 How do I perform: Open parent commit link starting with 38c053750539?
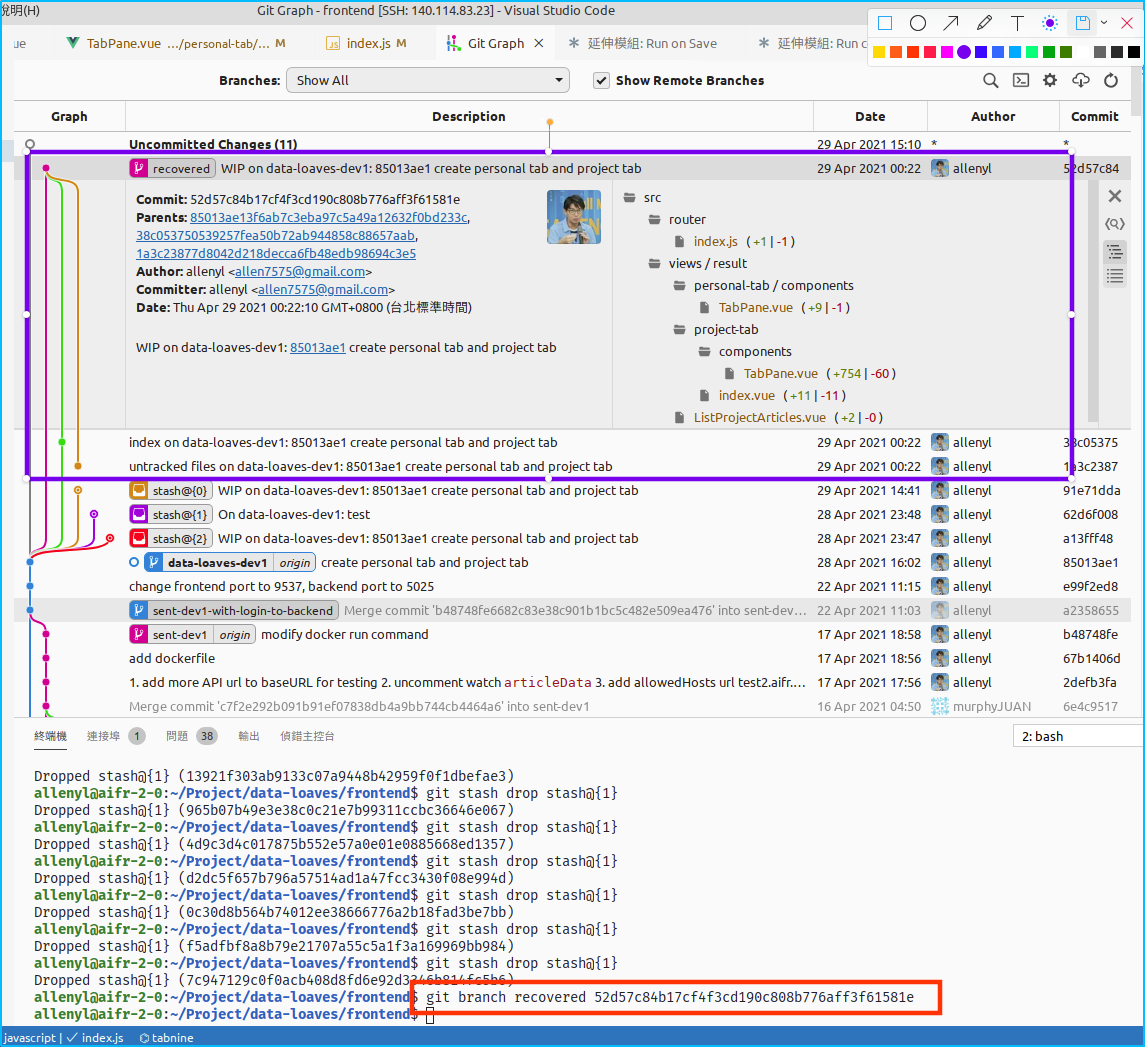(x=275, y=236)
